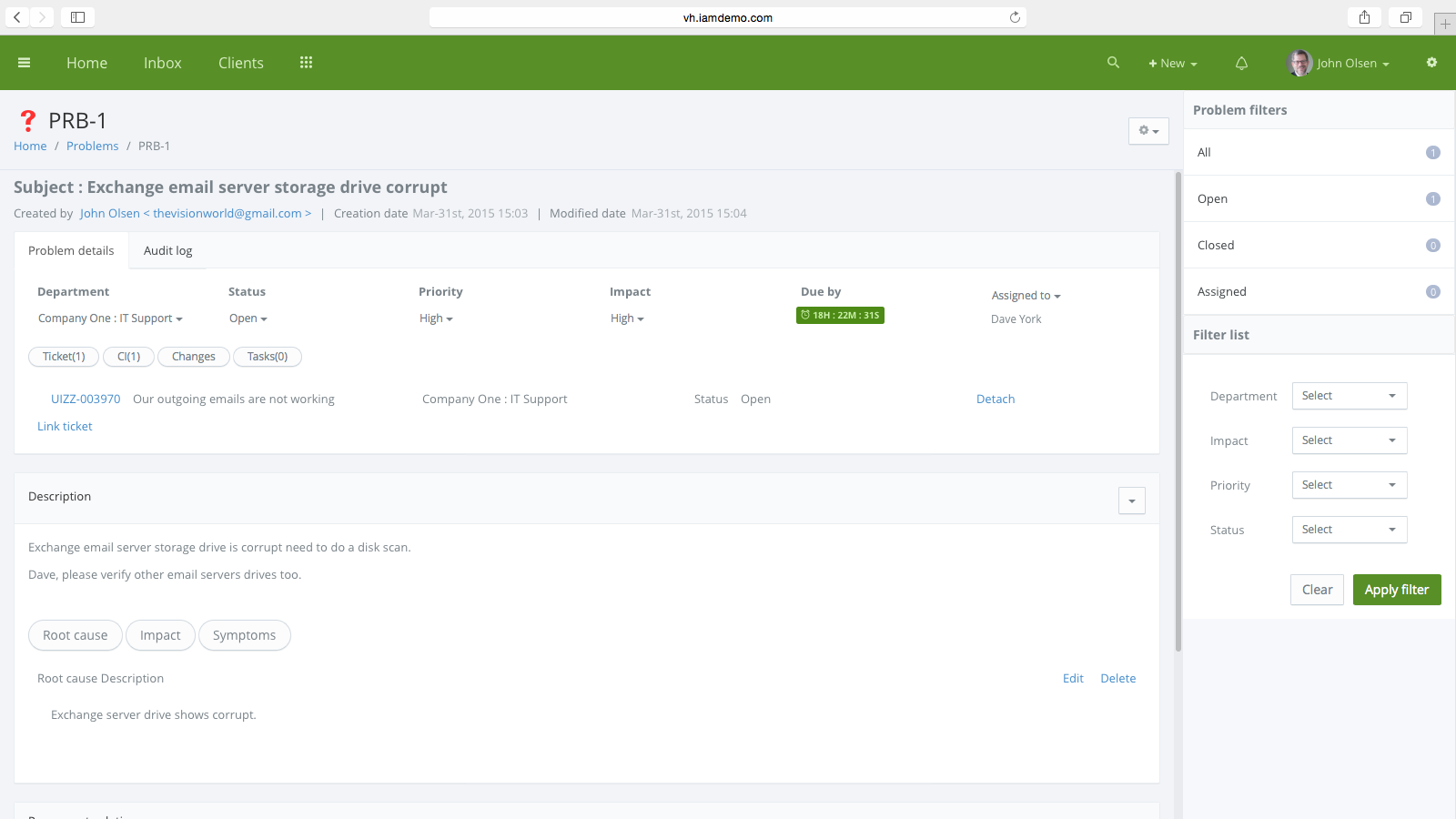Open the Tasks(0) pill tab

(268, 357)
